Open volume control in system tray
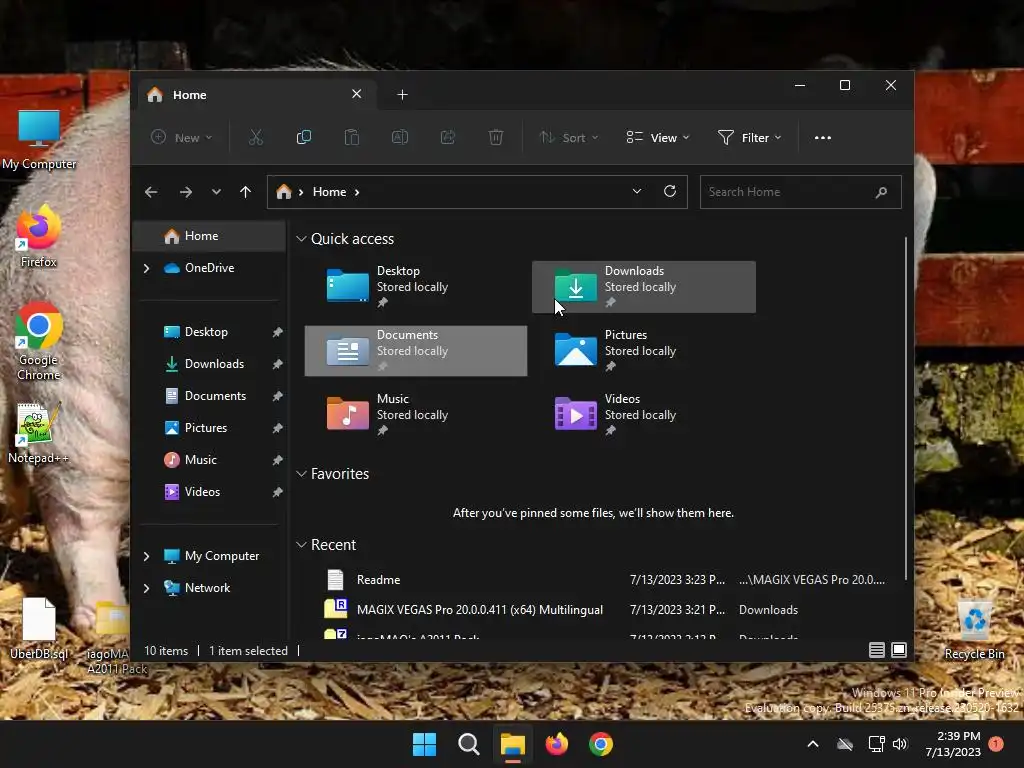 point(900,744)
